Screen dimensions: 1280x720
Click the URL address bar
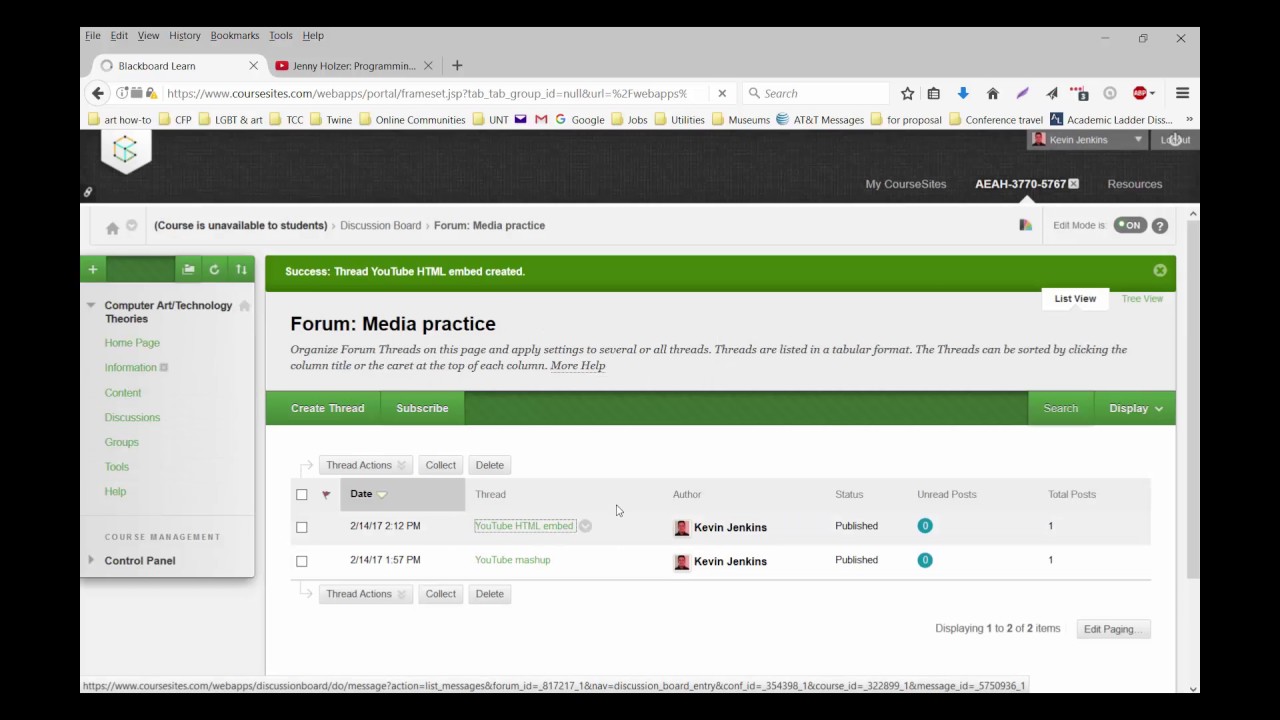427,93
